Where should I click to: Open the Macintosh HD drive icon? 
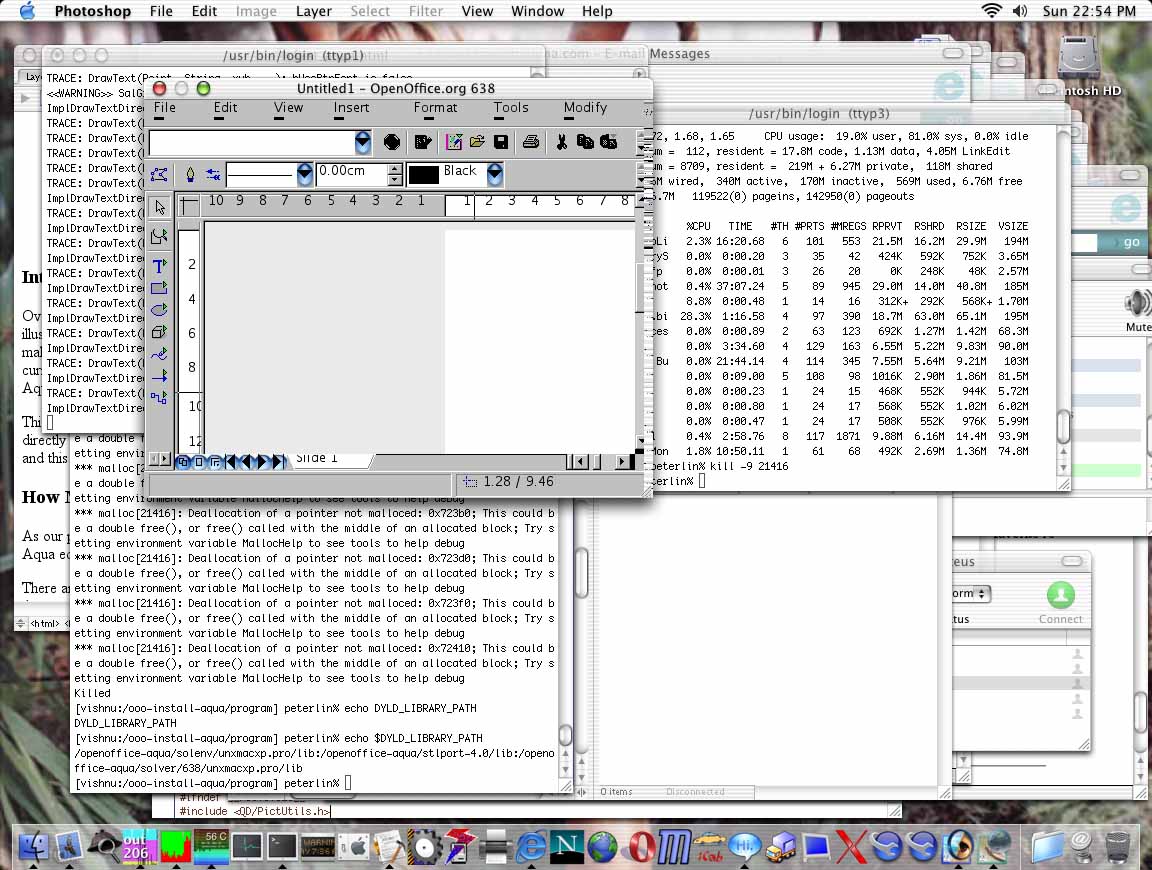(1079, 57)
